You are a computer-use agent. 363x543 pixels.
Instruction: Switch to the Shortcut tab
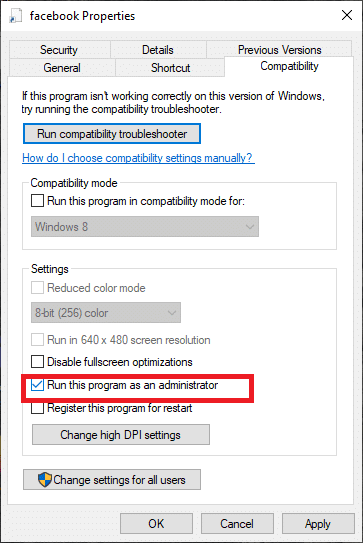tap(170, 68)
